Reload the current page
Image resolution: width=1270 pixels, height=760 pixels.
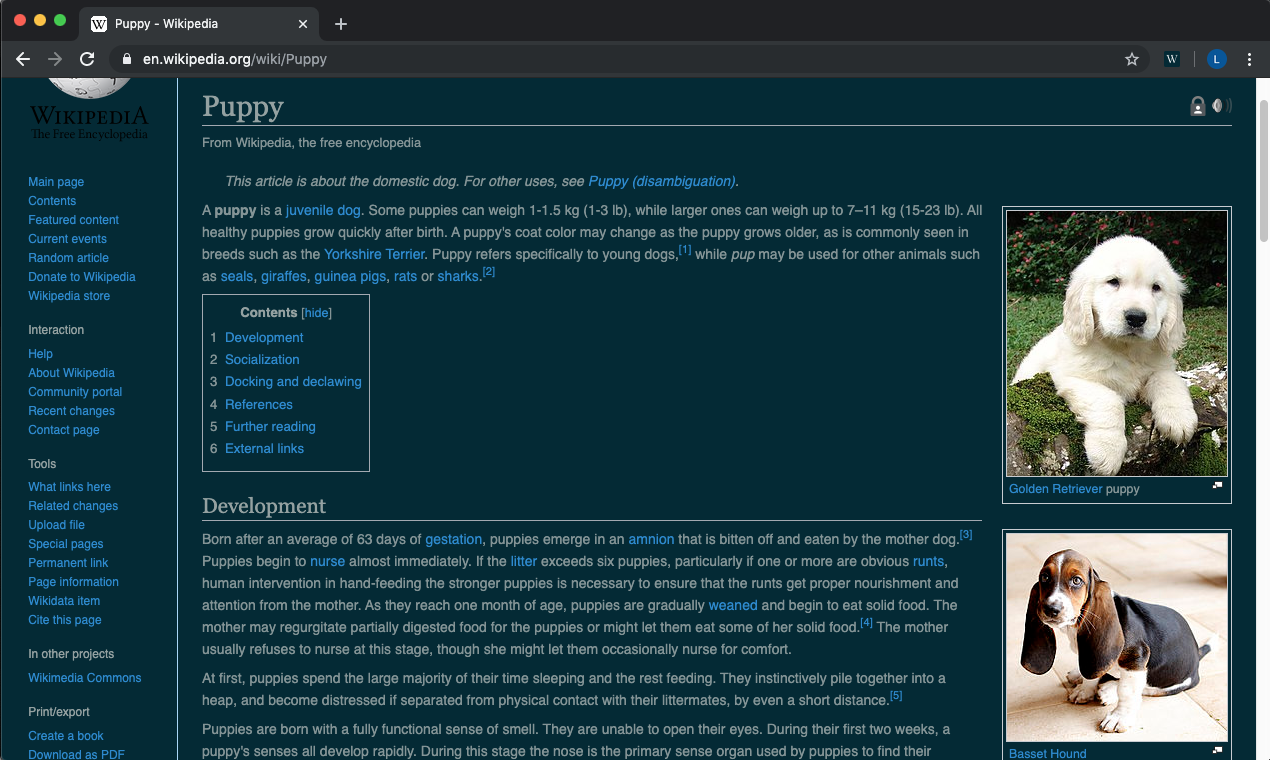pyautogui.click(x=87, y=59)
